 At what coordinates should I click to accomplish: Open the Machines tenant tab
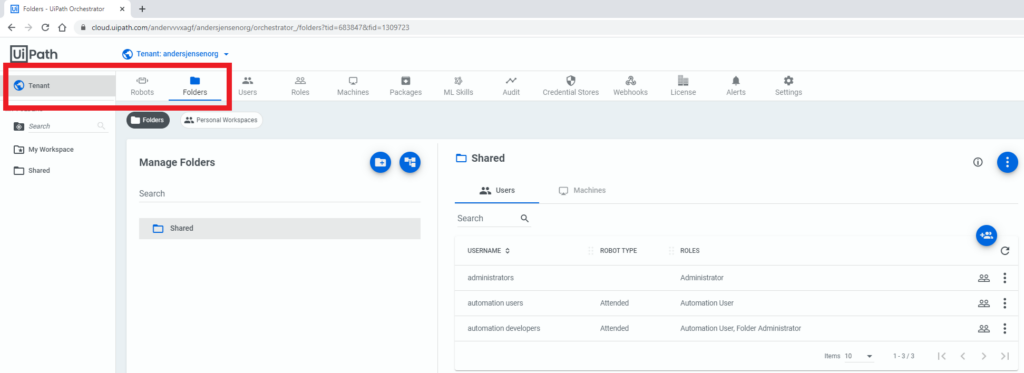(x=353, y=86)
